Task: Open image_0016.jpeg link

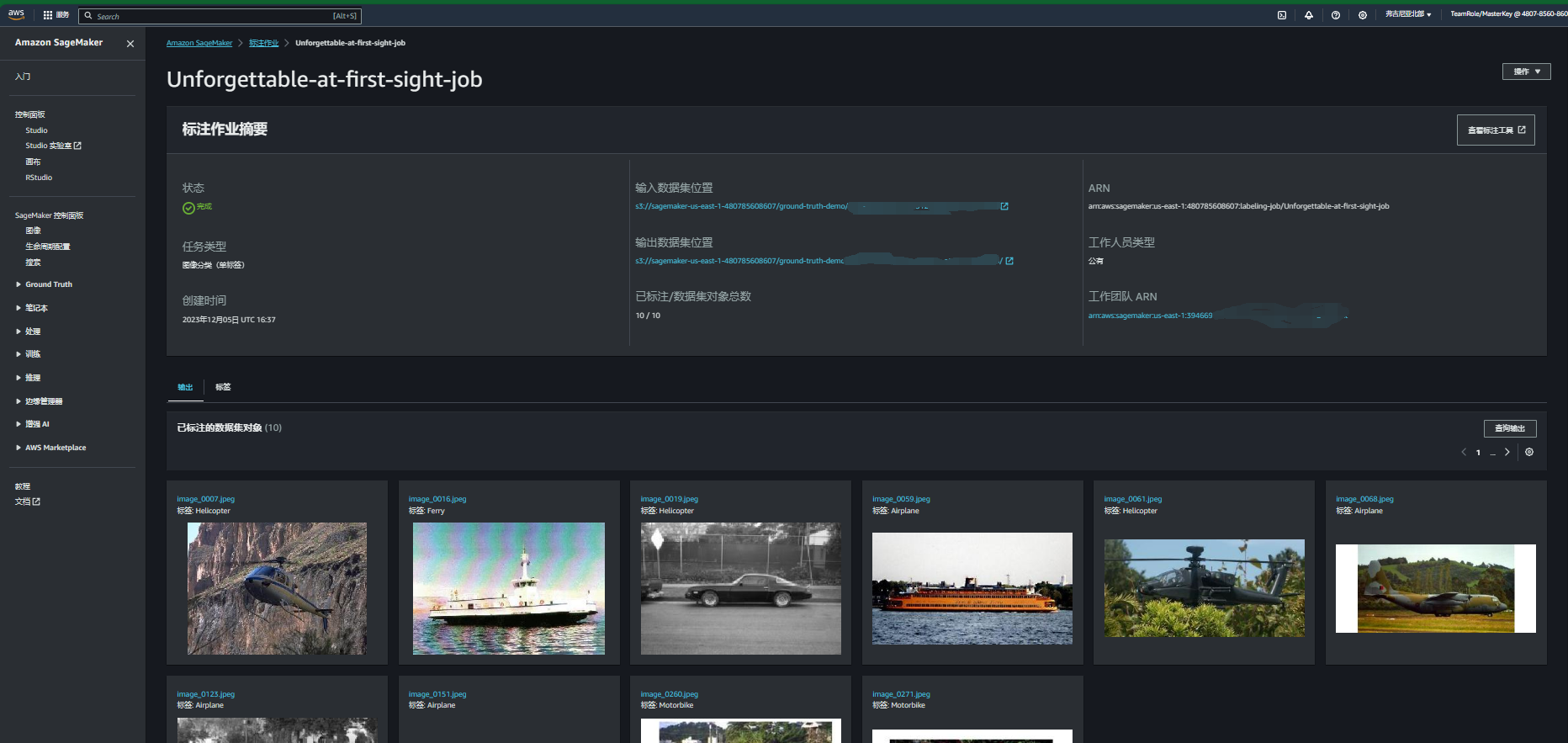Action: (x=437, y=499)
